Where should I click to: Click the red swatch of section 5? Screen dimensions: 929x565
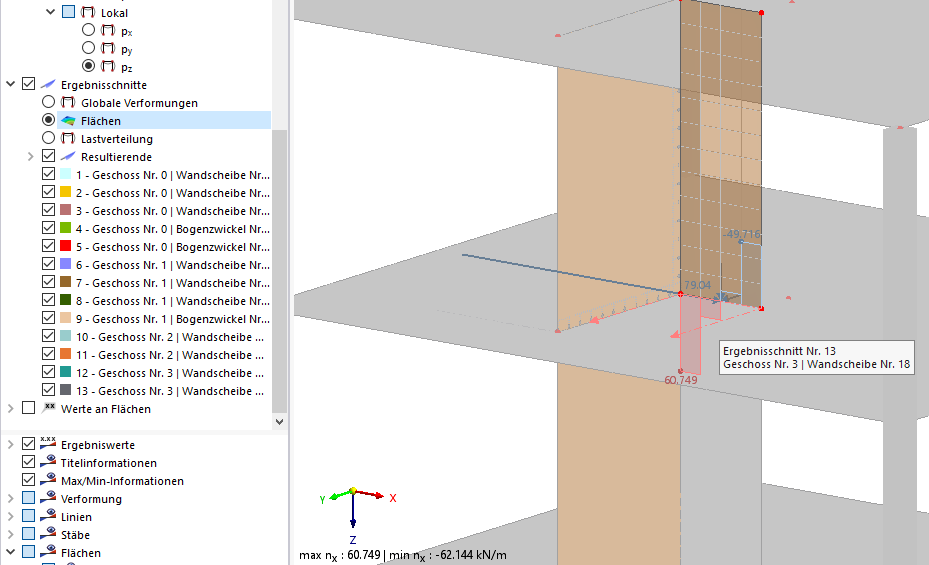pos(66,246)
